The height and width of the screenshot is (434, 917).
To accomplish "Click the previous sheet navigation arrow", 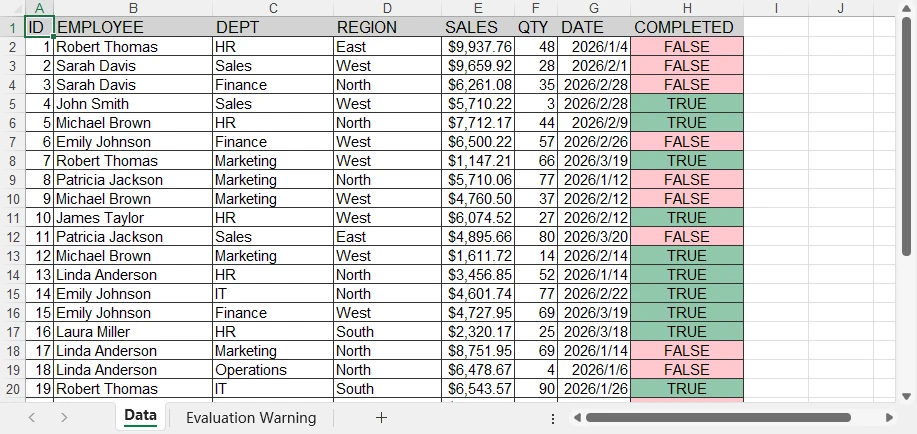I will click(32, 418).
